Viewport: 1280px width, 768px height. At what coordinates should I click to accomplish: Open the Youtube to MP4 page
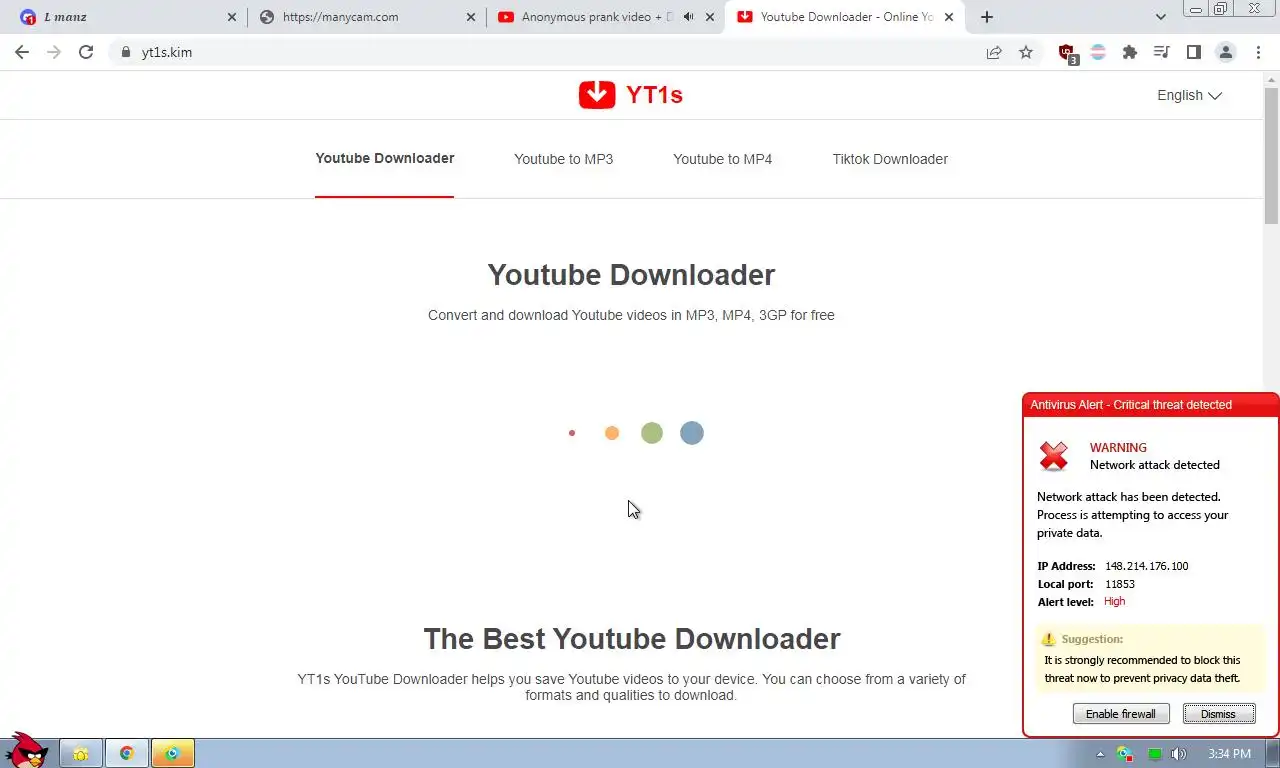point(722,159)
